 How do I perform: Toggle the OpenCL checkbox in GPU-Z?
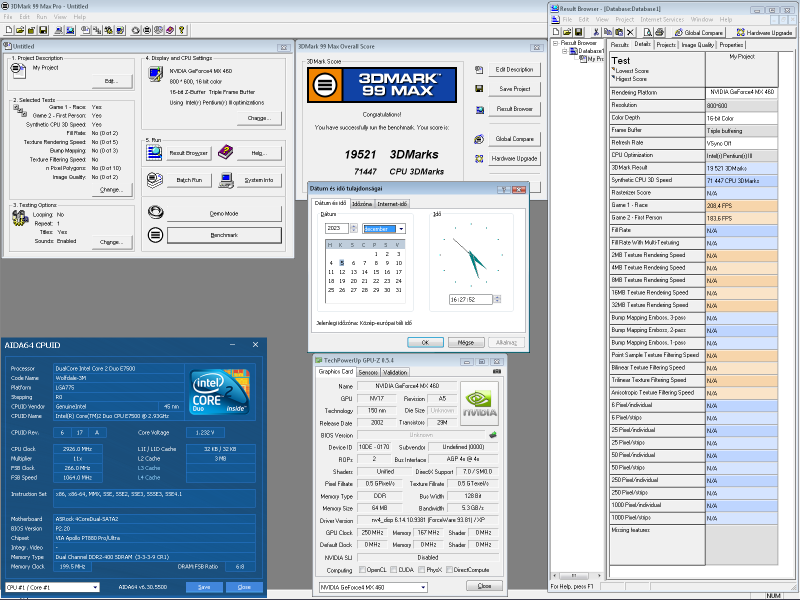point(362,569)
